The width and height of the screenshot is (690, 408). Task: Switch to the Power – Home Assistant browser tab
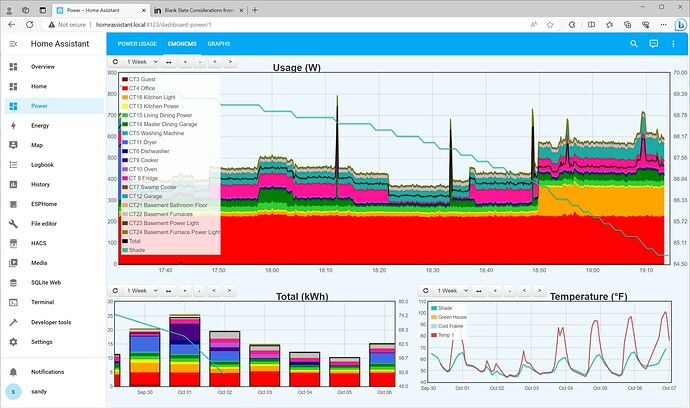click(x=101, y=10)
